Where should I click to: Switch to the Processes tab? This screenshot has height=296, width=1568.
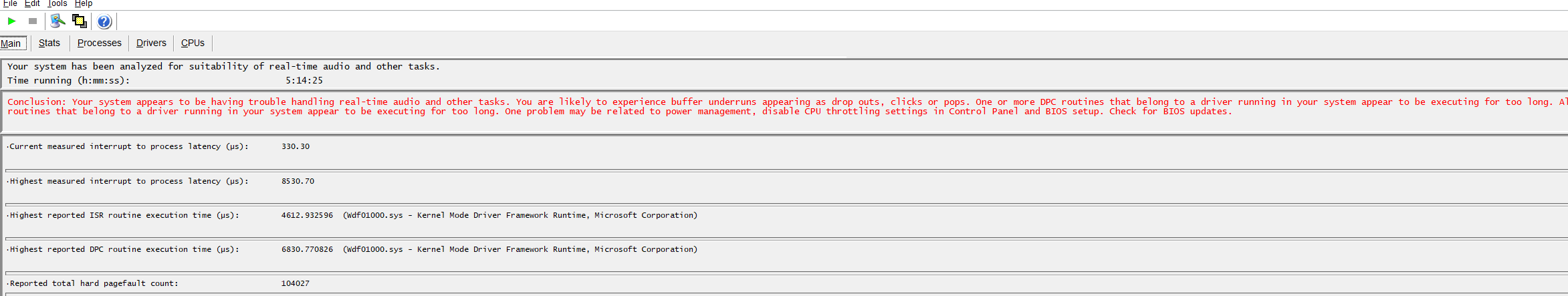coord(100,43)
